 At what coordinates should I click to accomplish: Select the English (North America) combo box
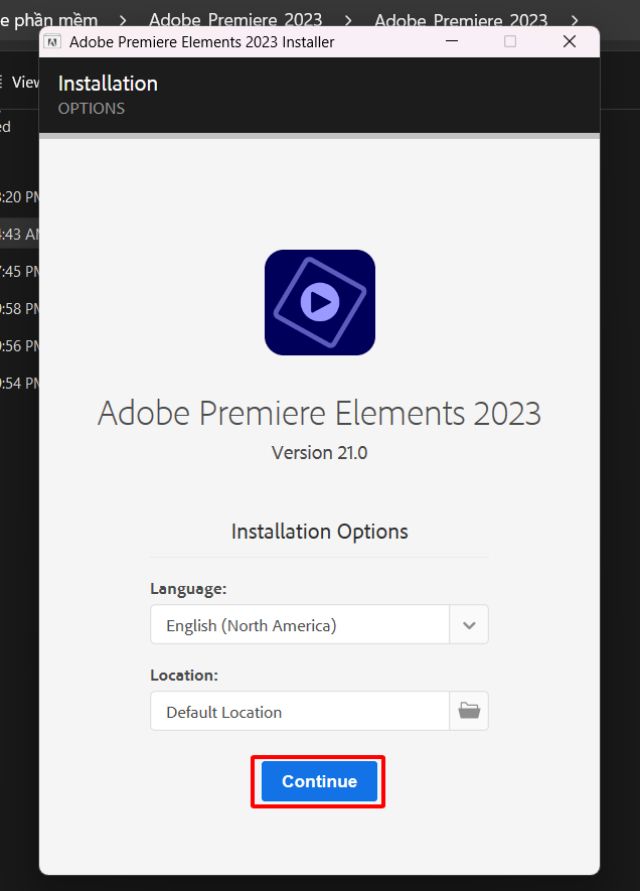coord(300,624)
